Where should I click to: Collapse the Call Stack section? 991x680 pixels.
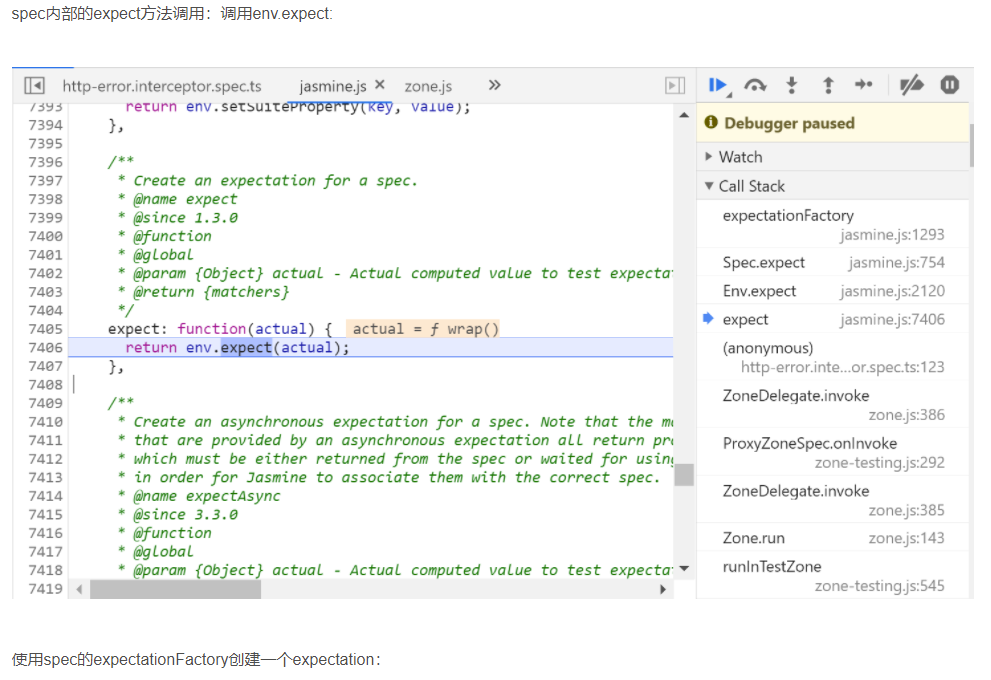click(833, 186)
